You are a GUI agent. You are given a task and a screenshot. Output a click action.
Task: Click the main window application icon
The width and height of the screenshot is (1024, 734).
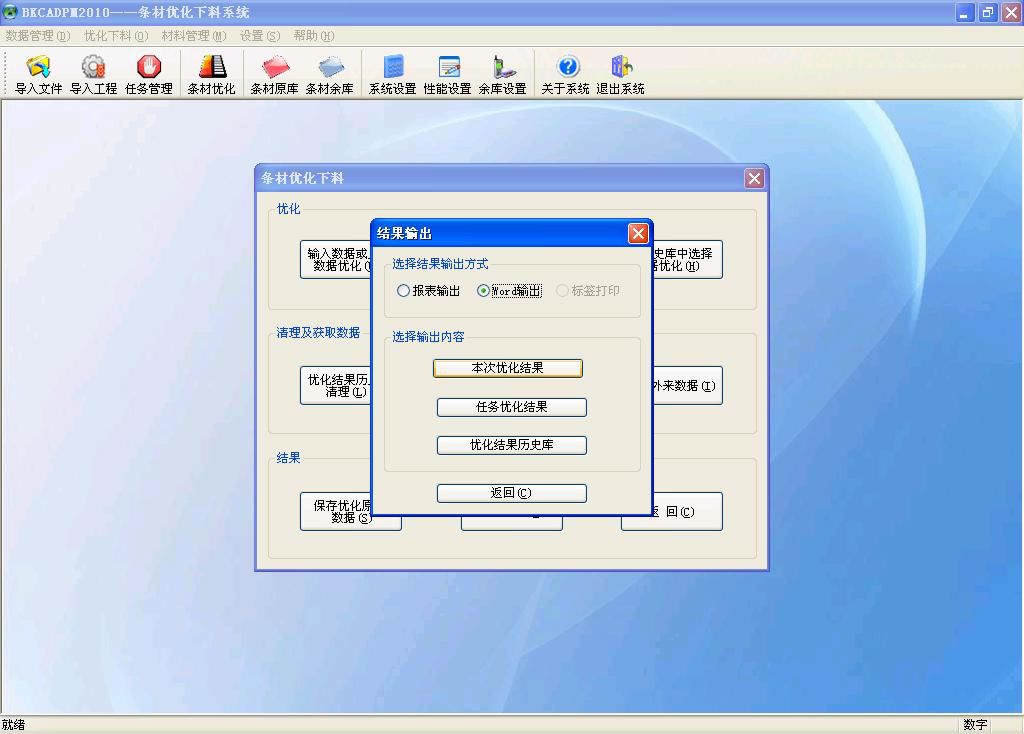point(10,12)
